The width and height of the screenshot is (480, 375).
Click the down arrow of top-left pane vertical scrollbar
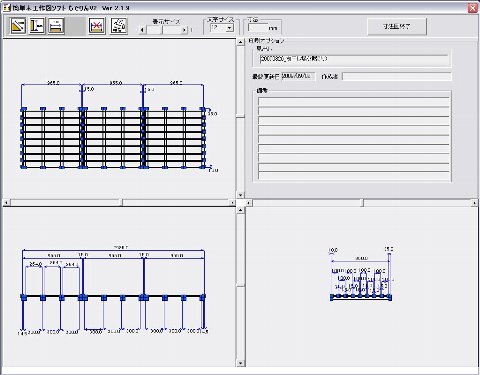(x=240, y=195)
